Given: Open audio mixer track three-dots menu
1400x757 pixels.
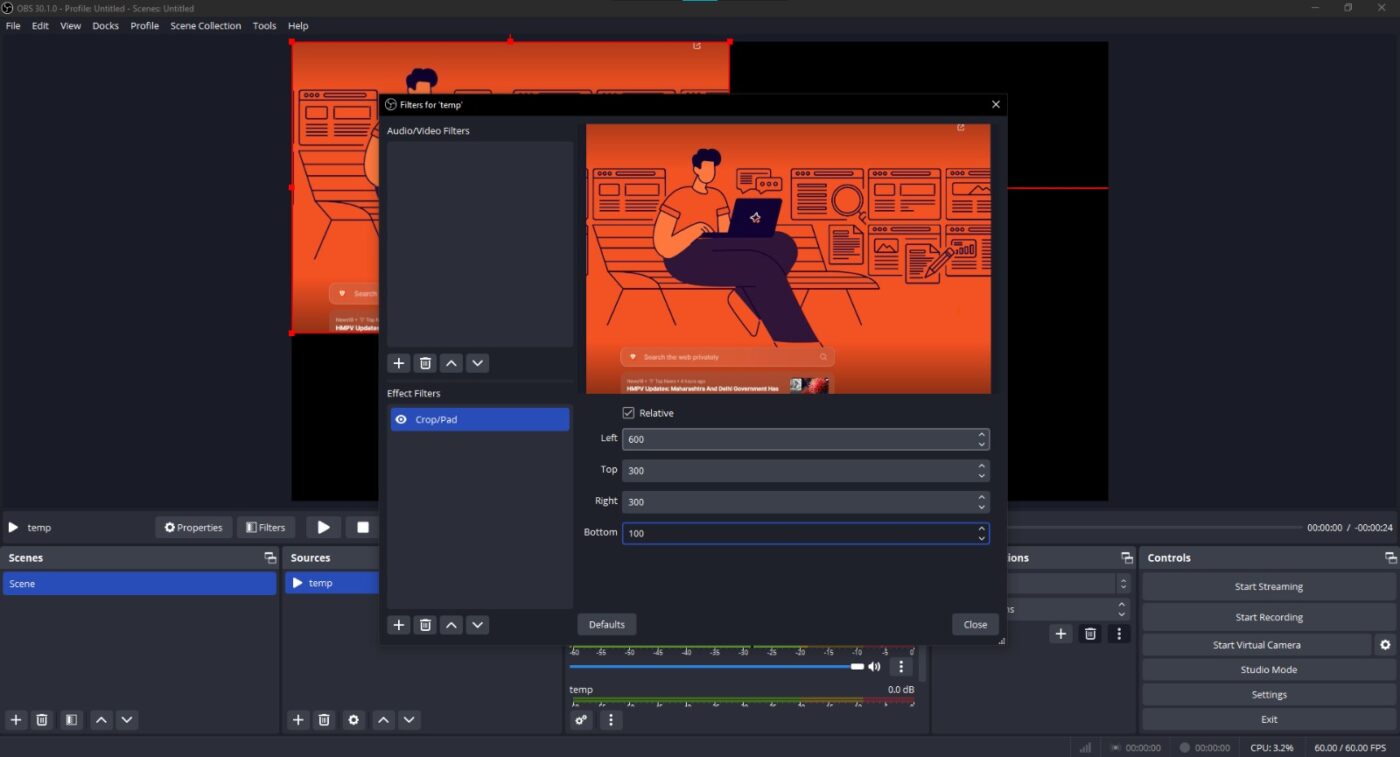Looking at the screenshot, I should [901, 667].
